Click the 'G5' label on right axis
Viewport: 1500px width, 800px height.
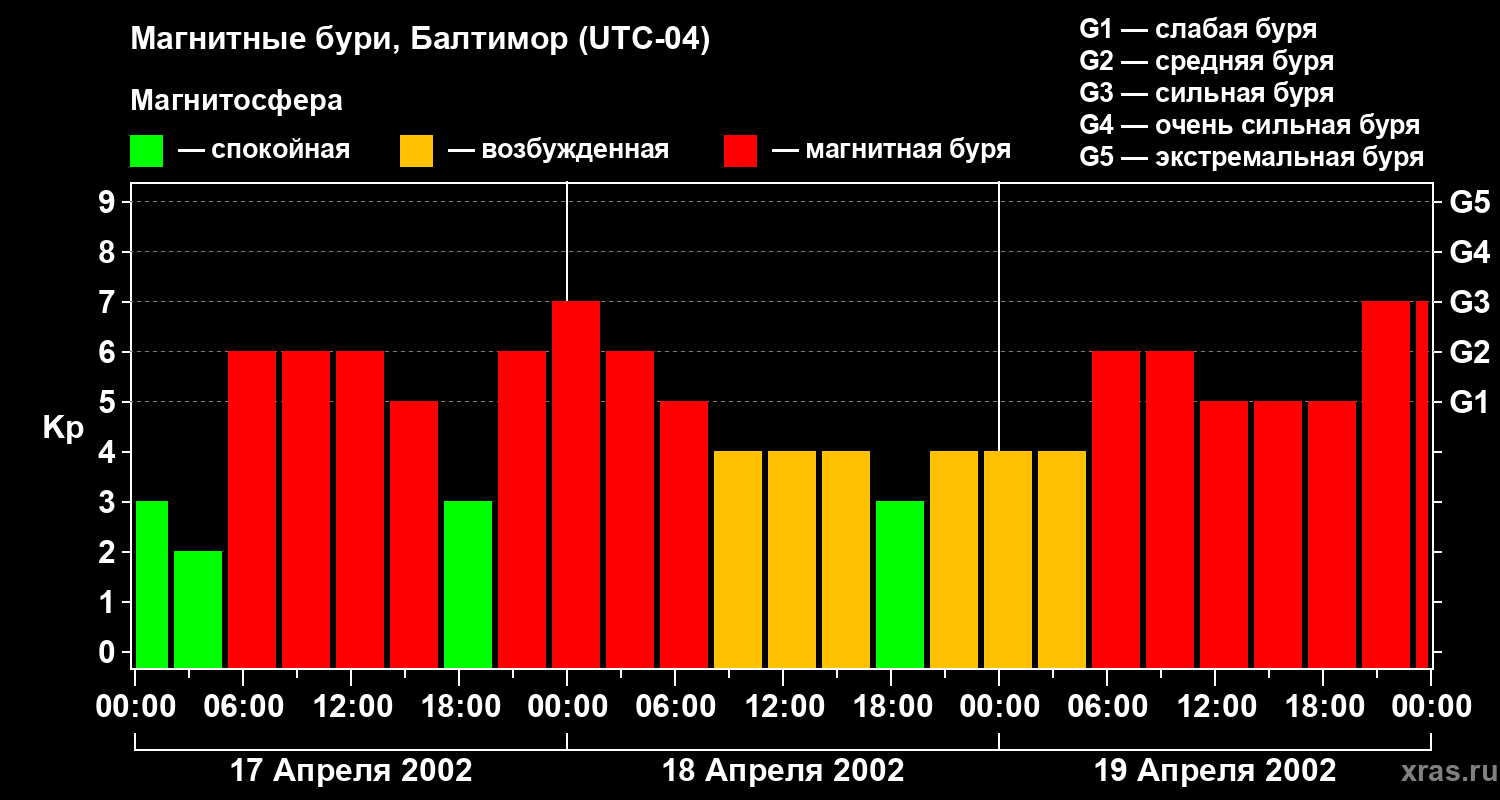(x=1469, y=202)
